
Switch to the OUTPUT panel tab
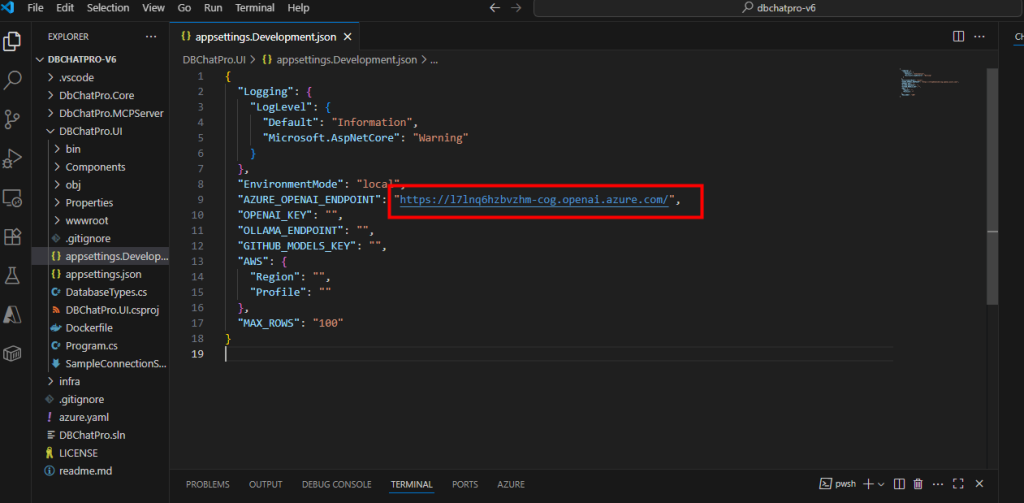click(x=265, y=484)
